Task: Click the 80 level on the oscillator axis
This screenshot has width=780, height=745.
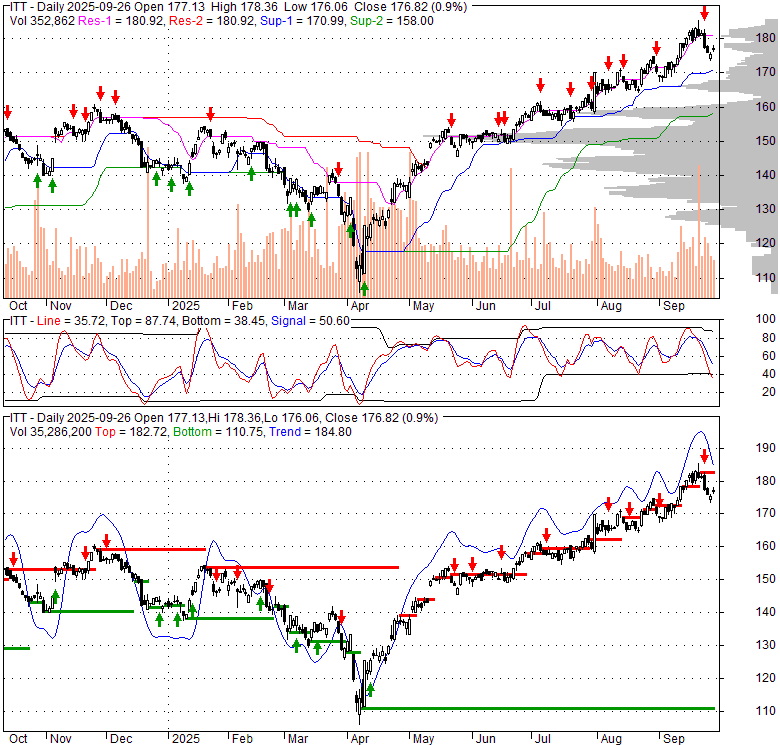Action: coord(769,338)
